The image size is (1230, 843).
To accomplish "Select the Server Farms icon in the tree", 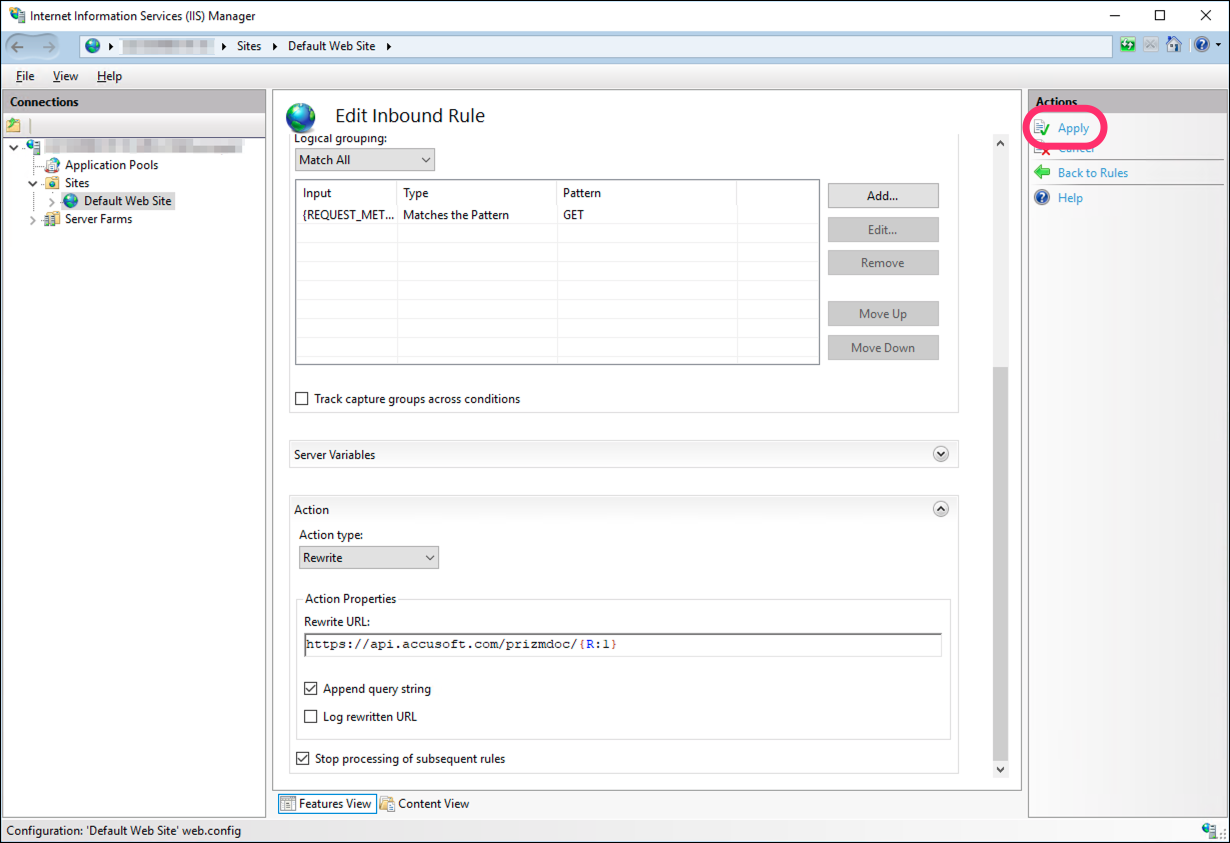I will (51, 219).
